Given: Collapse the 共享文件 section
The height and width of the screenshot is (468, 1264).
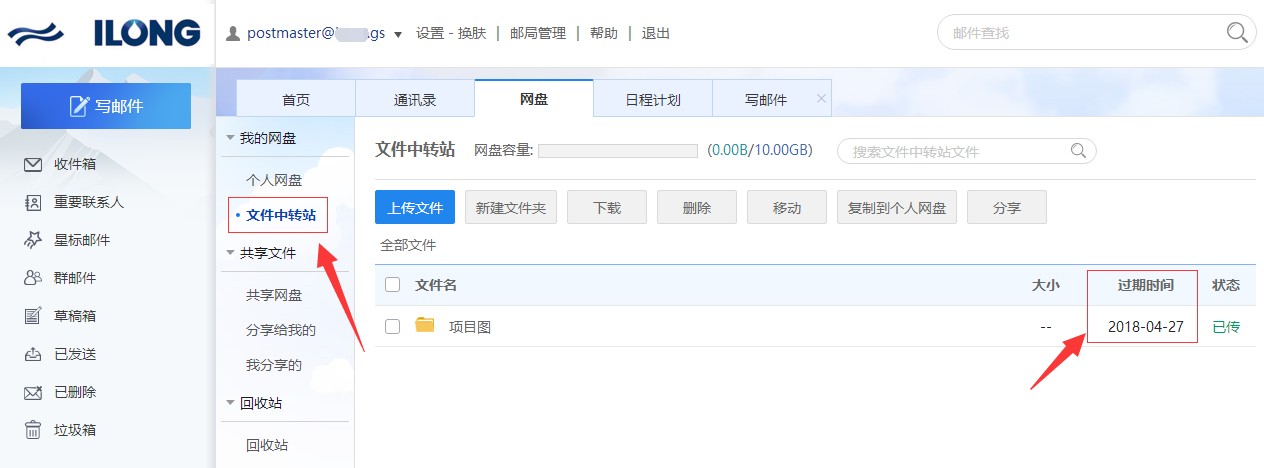Looking at the screenshot, I should pyautogui.click(x=231, y=254).
